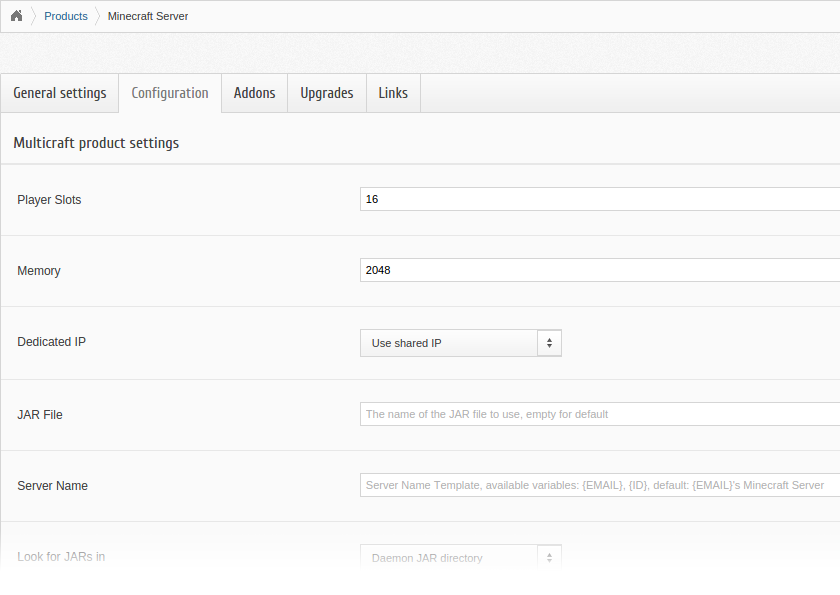Focus the Memory input field
Screen dimensions: 840x595
click(600, 270)
